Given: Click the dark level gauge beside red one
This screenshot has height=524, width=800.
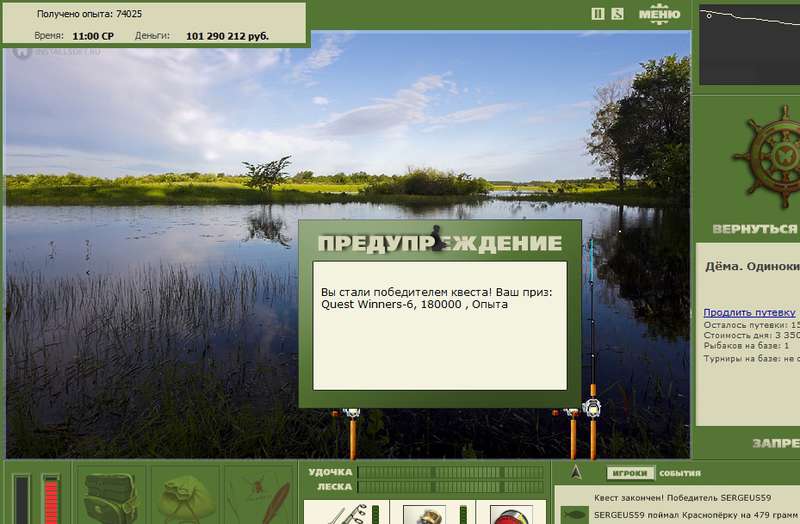Looking at the screenshot, I should (x=22, y=499).
